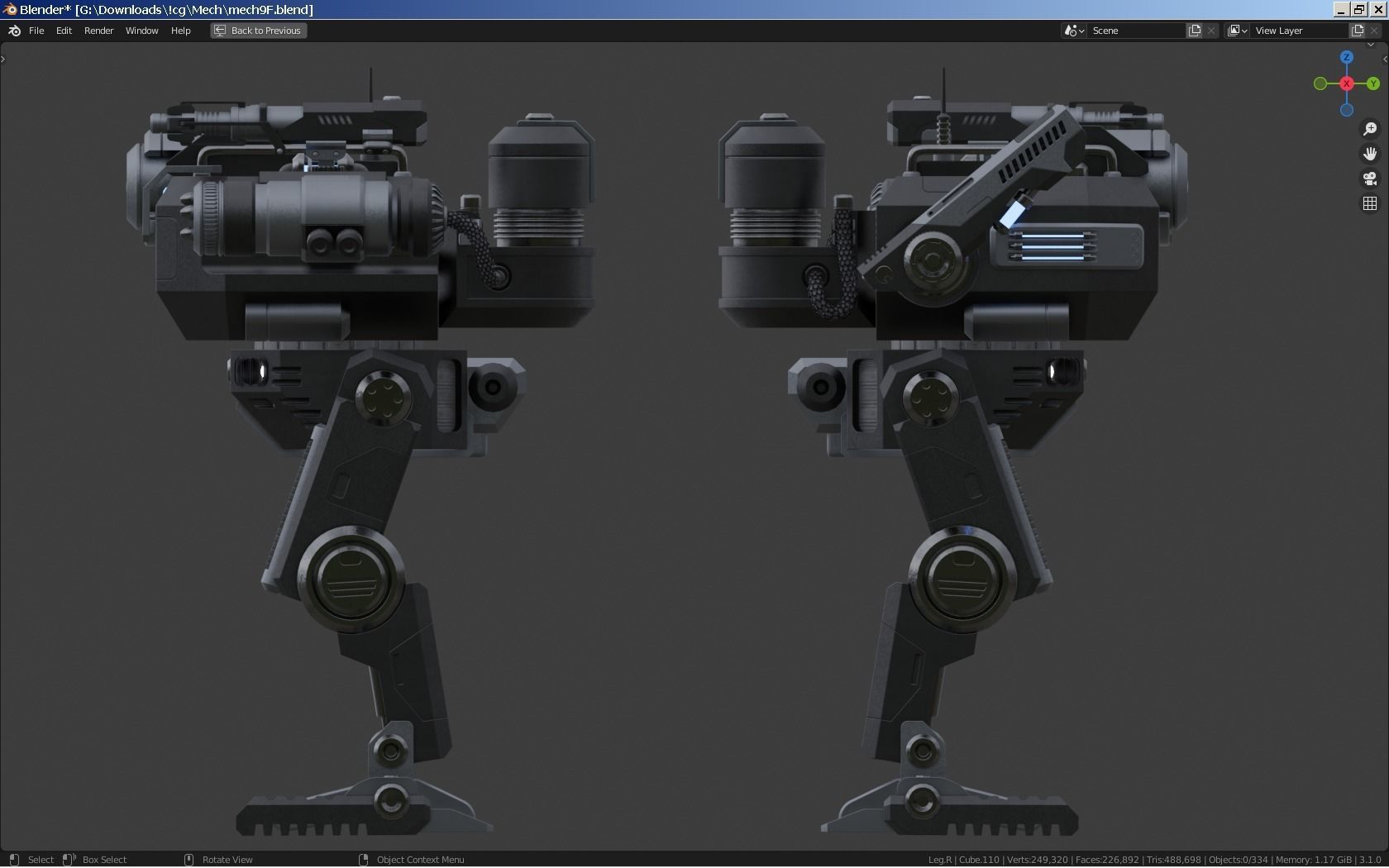The image size is (1389, 868).
Task: Click the 'Box Select' status text
Action: [x=104, y=860]
